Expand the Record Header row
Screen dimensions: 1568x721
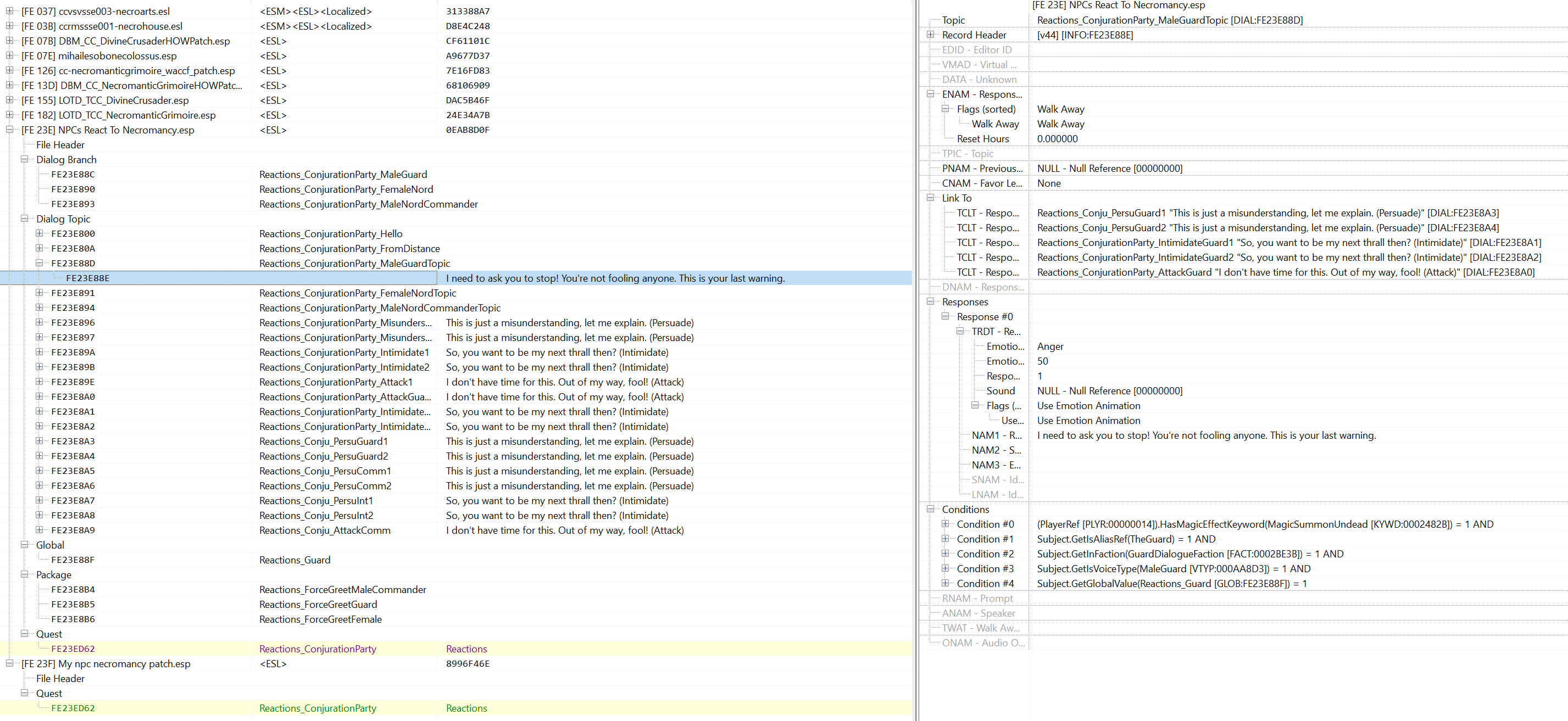click(930, 35)
